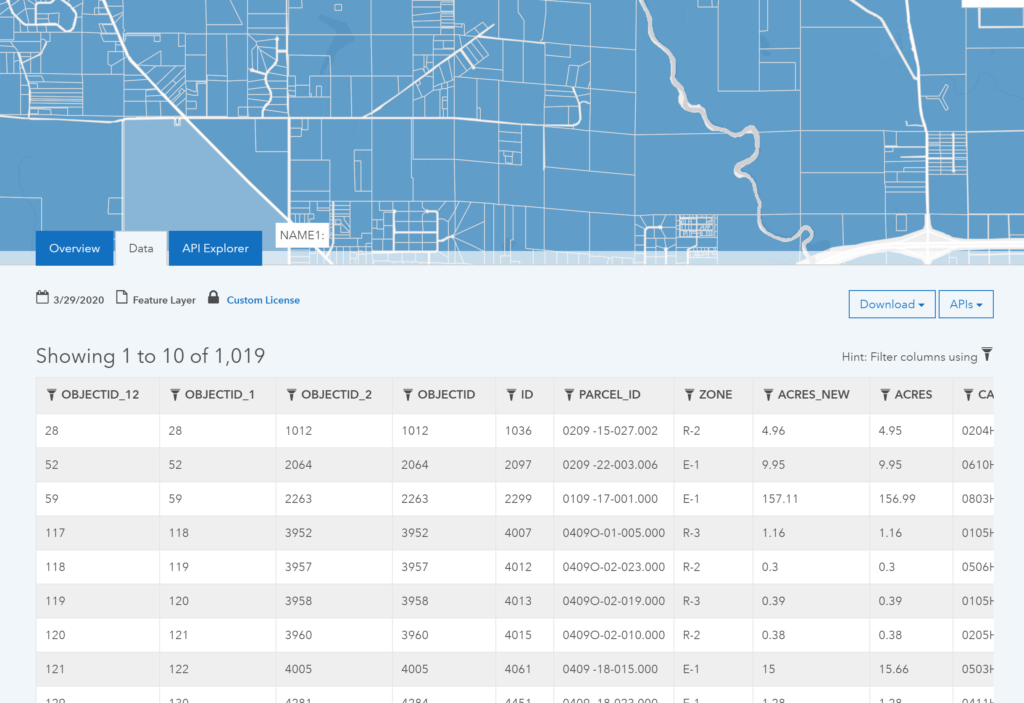The image size is (1024, 703).
Task: Click the 3/29/2020 calendar date icon
Action: click(x=43, y=298)
